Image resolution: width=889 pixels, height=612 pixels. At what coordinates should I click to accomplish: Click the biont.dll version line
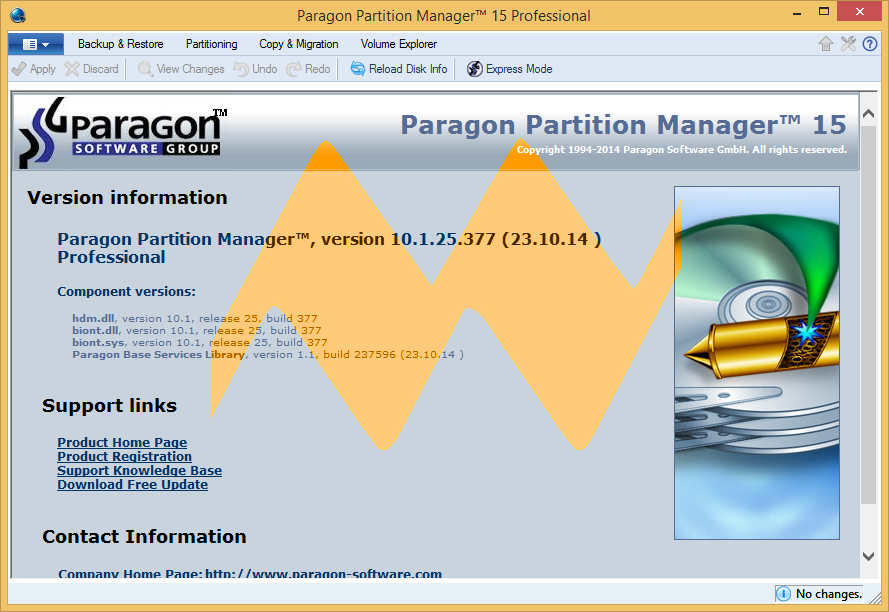[x=197, y=330]
